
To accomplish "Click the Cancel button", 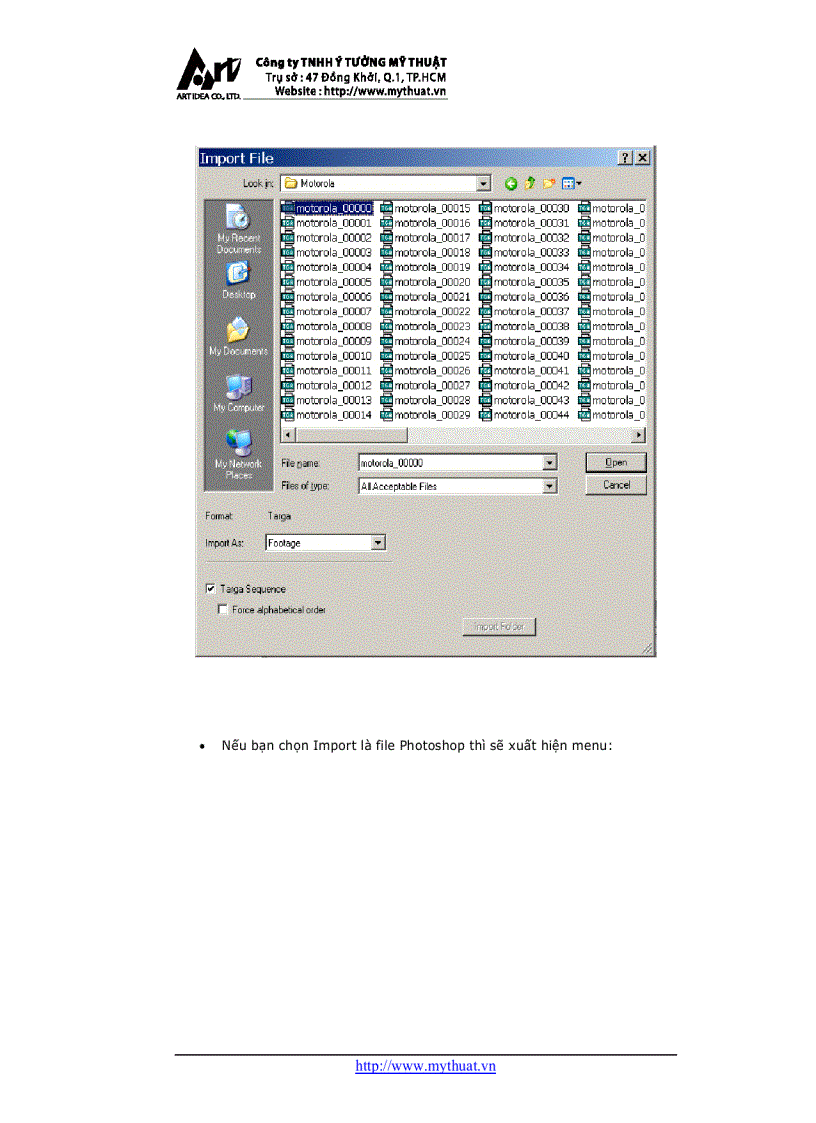I will point(616,485).
